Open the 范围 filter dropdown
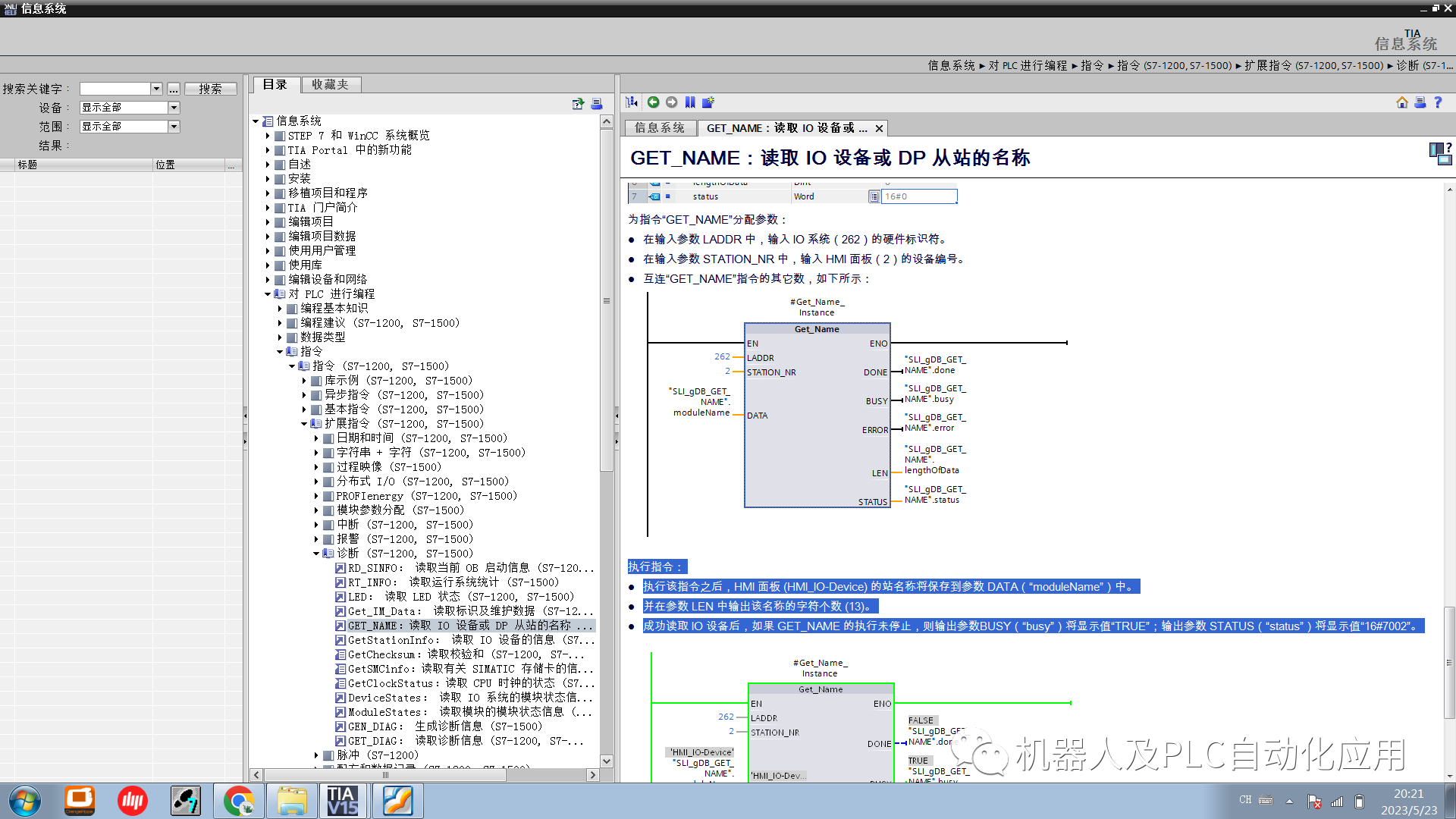 (174, 126)
